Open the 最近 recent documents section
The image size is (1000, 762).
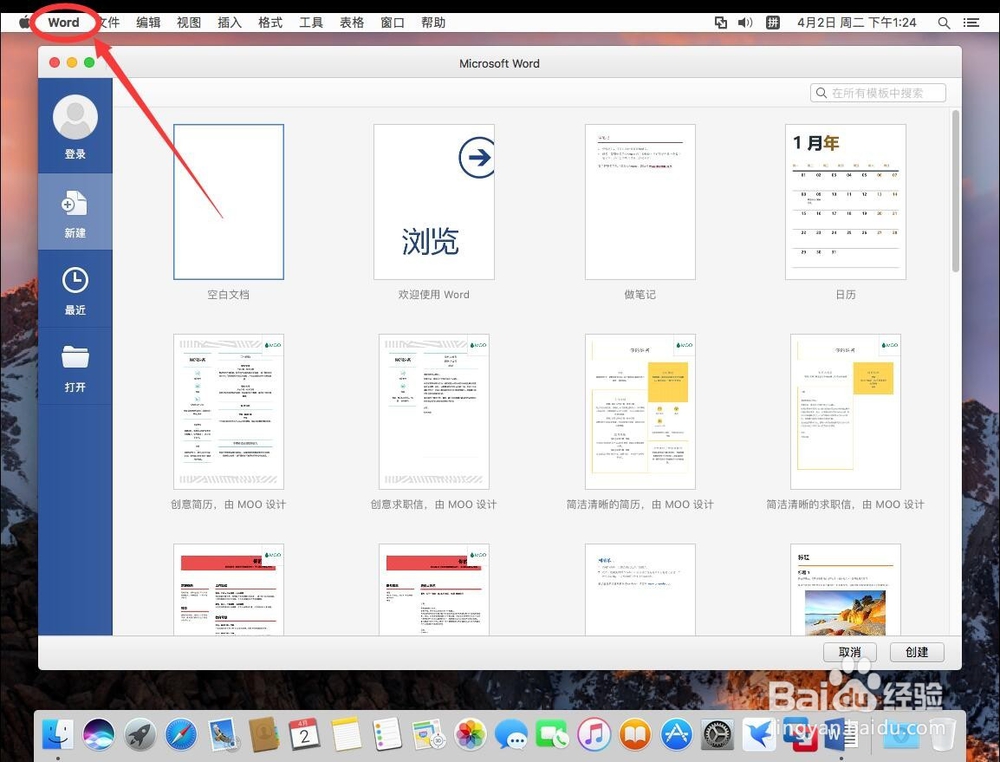point(75,291)
